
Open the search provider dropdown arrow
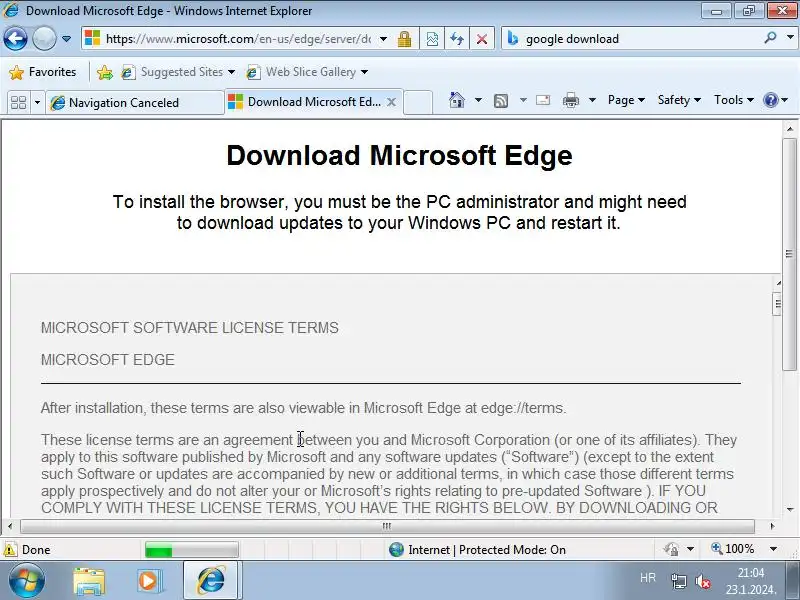[790, 38]
